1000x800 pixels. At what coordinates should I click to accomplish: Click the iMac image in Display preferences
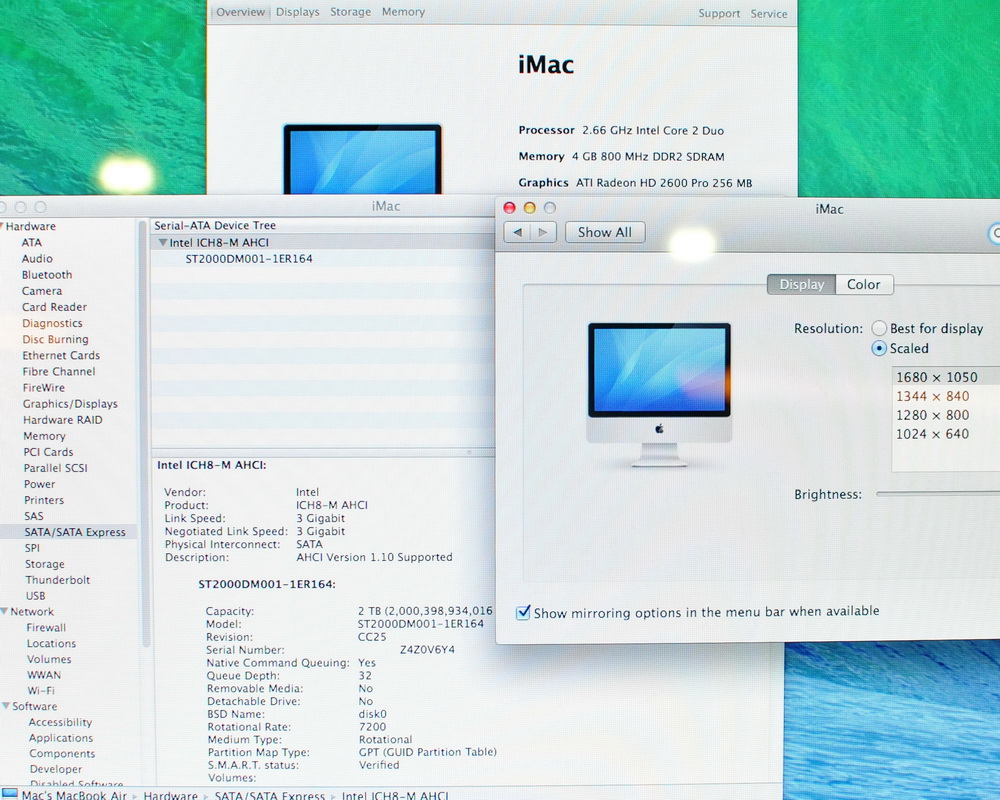(x=659, y=395)
